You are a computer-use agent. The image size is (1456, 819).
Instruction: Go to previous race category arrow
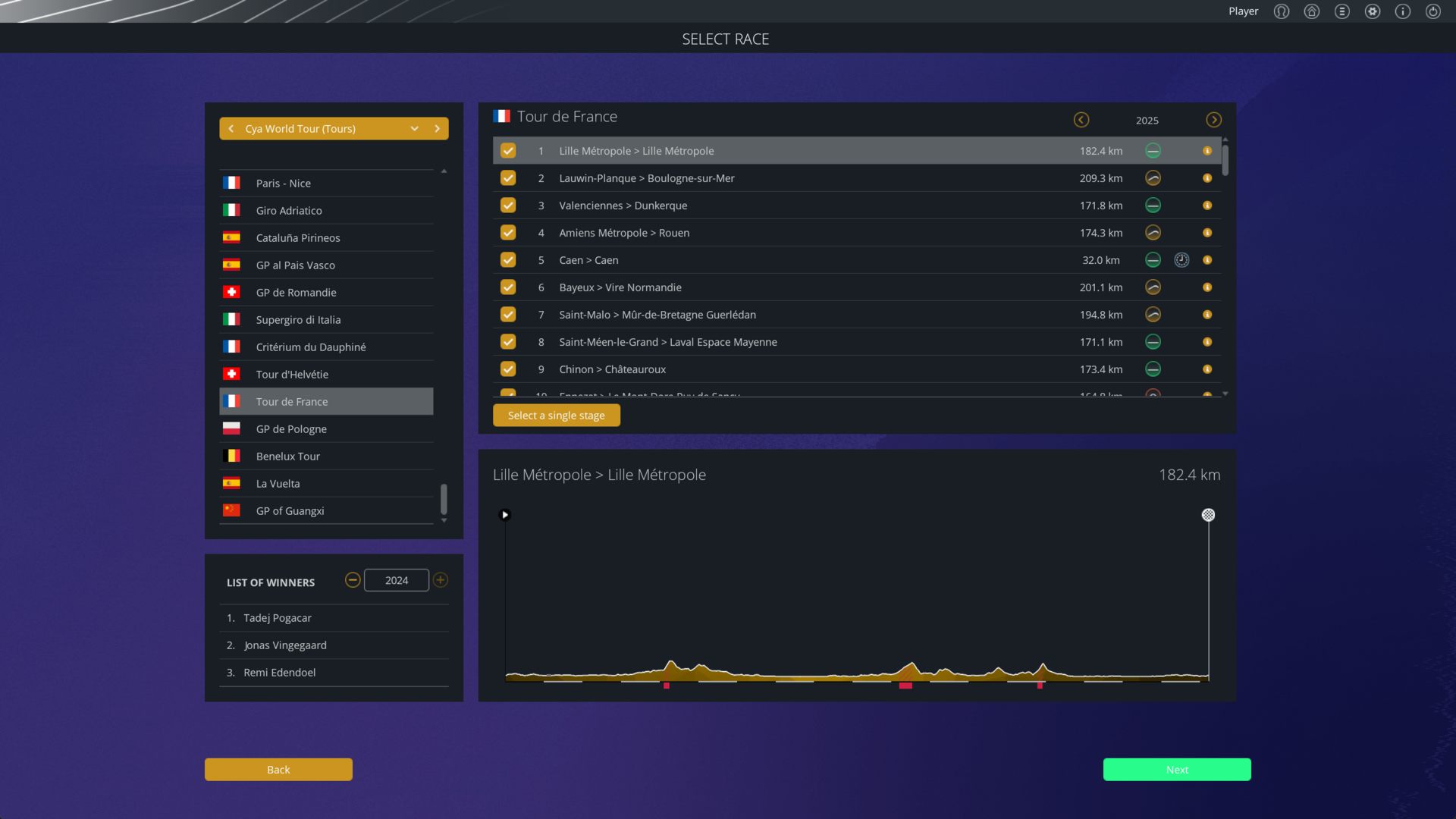click(x=231, y=129)
